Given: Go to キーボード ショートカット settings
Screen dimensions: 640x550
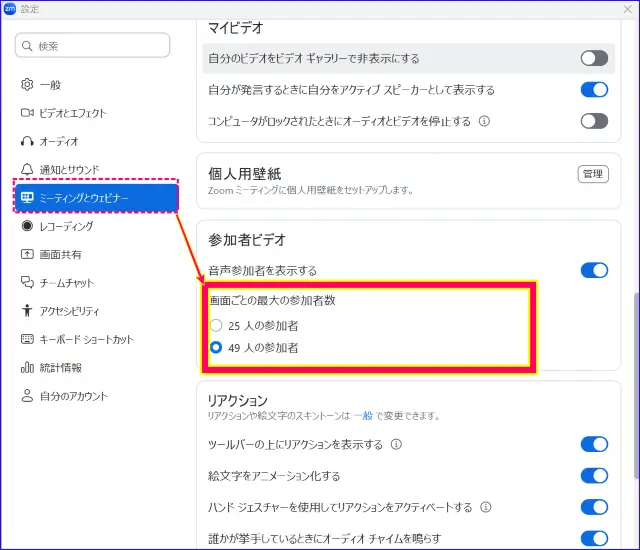Looking at the screenshot, I should point(97,339).
